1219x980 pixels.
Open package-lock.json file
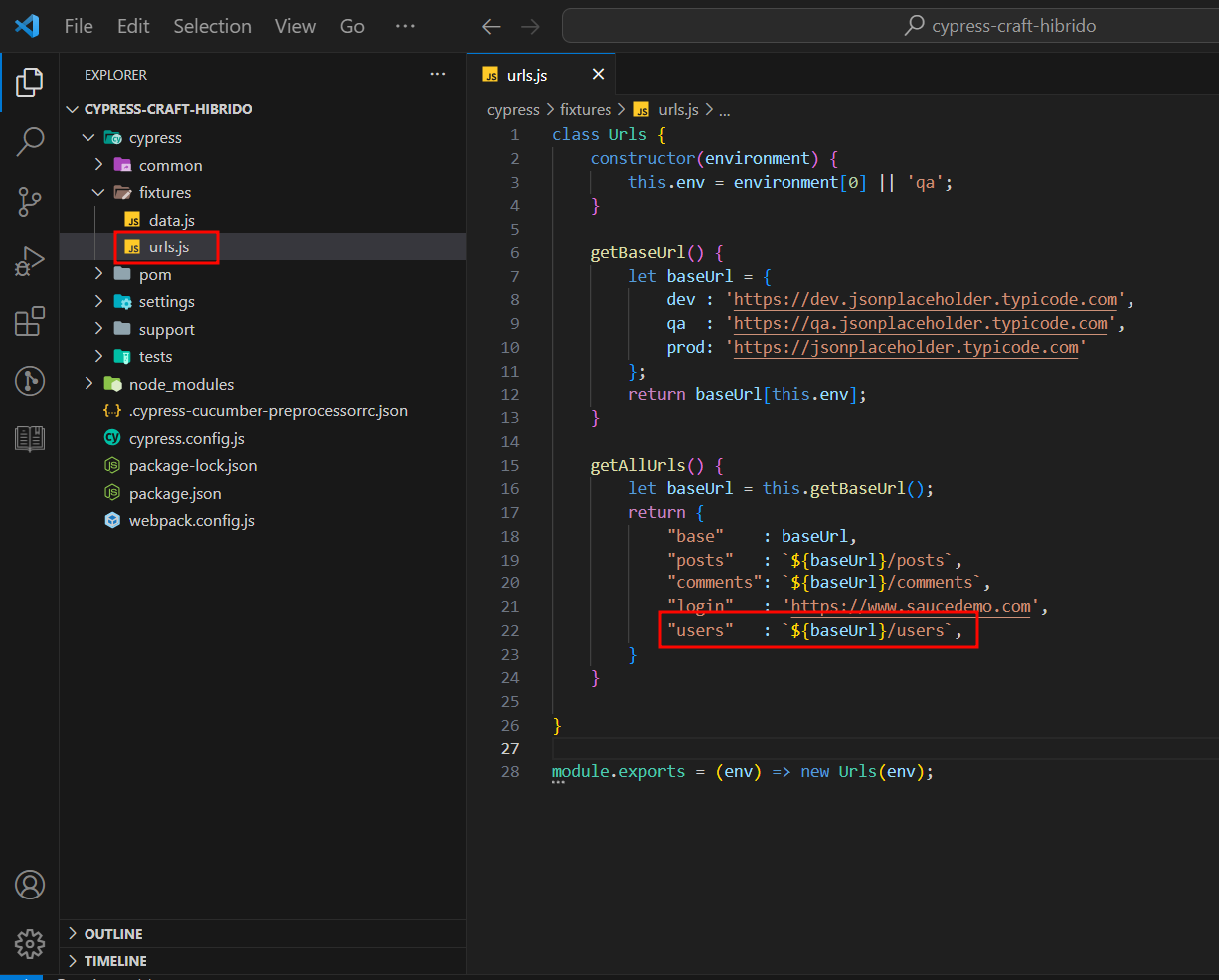click(263, 465)
